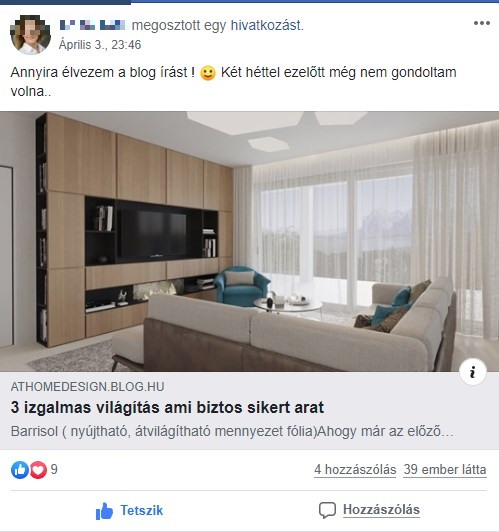Click the speech bubble comment icon
This screenshot has height=532, width=499.
point(327,510)
